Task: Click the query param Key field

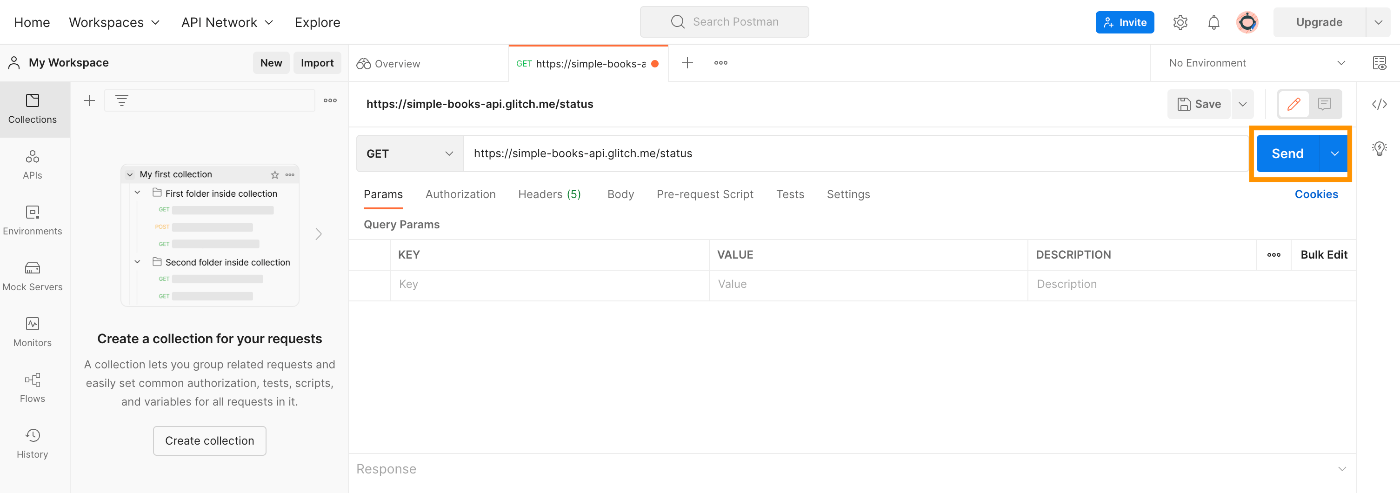Action: 549,285
